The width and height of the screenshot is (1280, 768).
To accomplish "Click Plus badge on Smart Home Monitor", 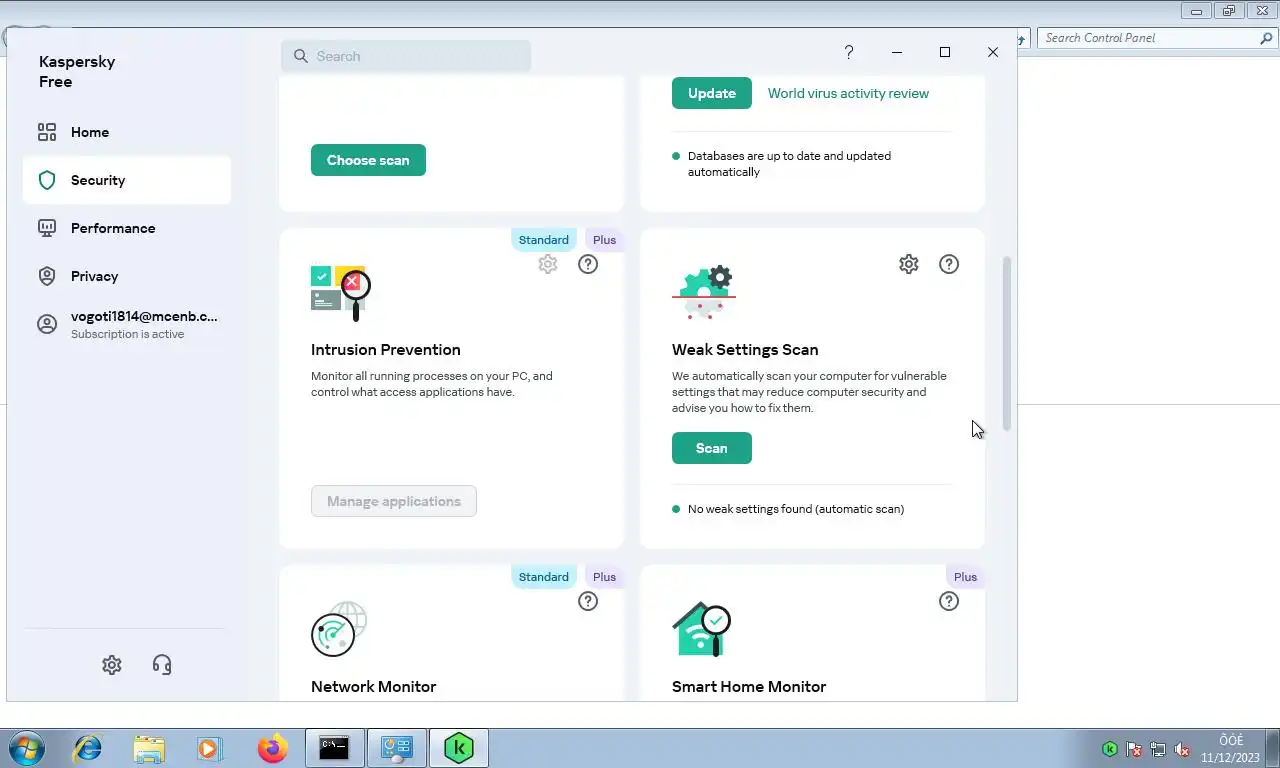I will (965, 577).
